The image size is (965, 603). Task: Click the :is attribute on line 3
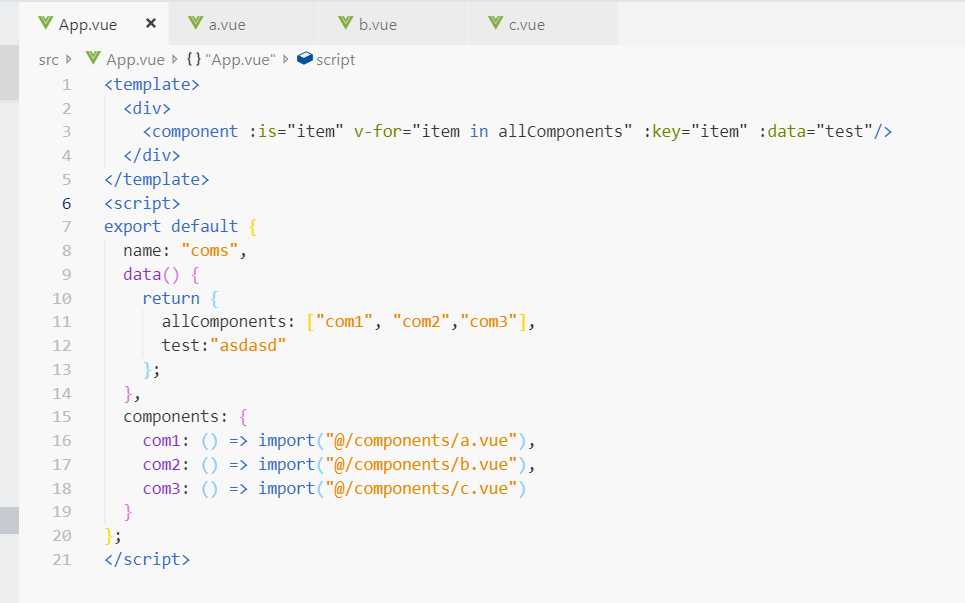pyautogui.click(x=262, y=132)
